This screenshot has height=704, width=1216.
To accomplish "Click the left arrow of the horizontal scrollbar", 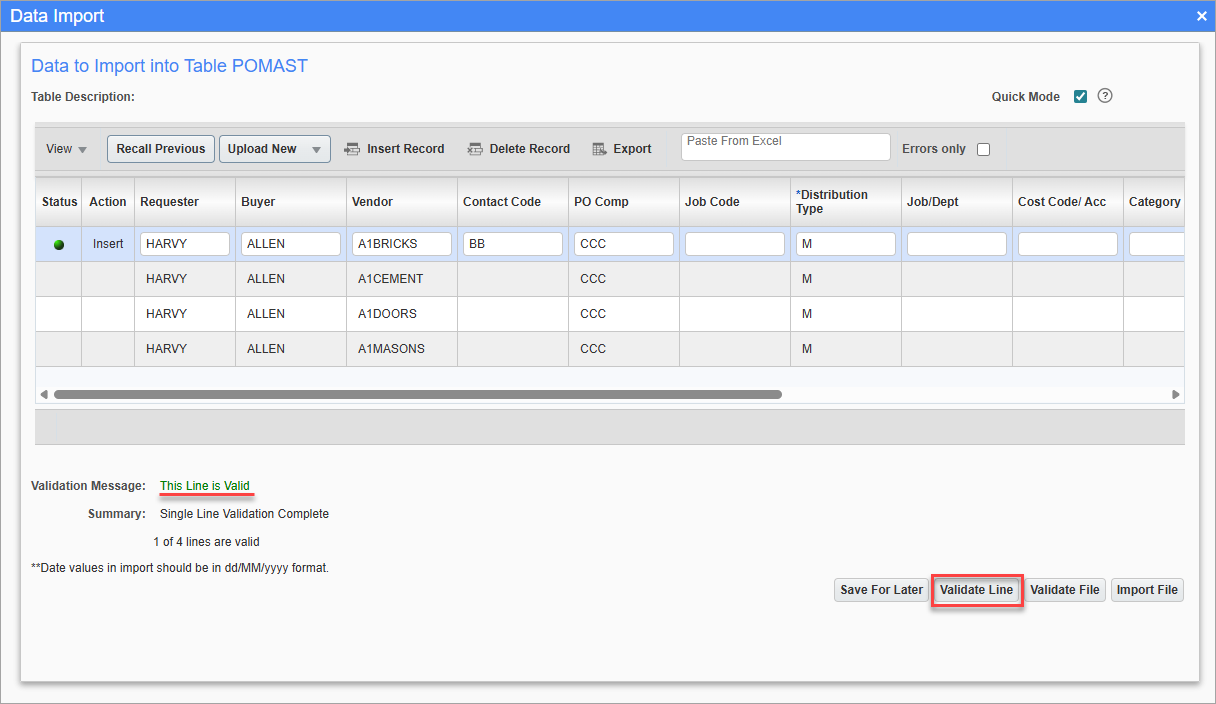I will coord(44,394).
